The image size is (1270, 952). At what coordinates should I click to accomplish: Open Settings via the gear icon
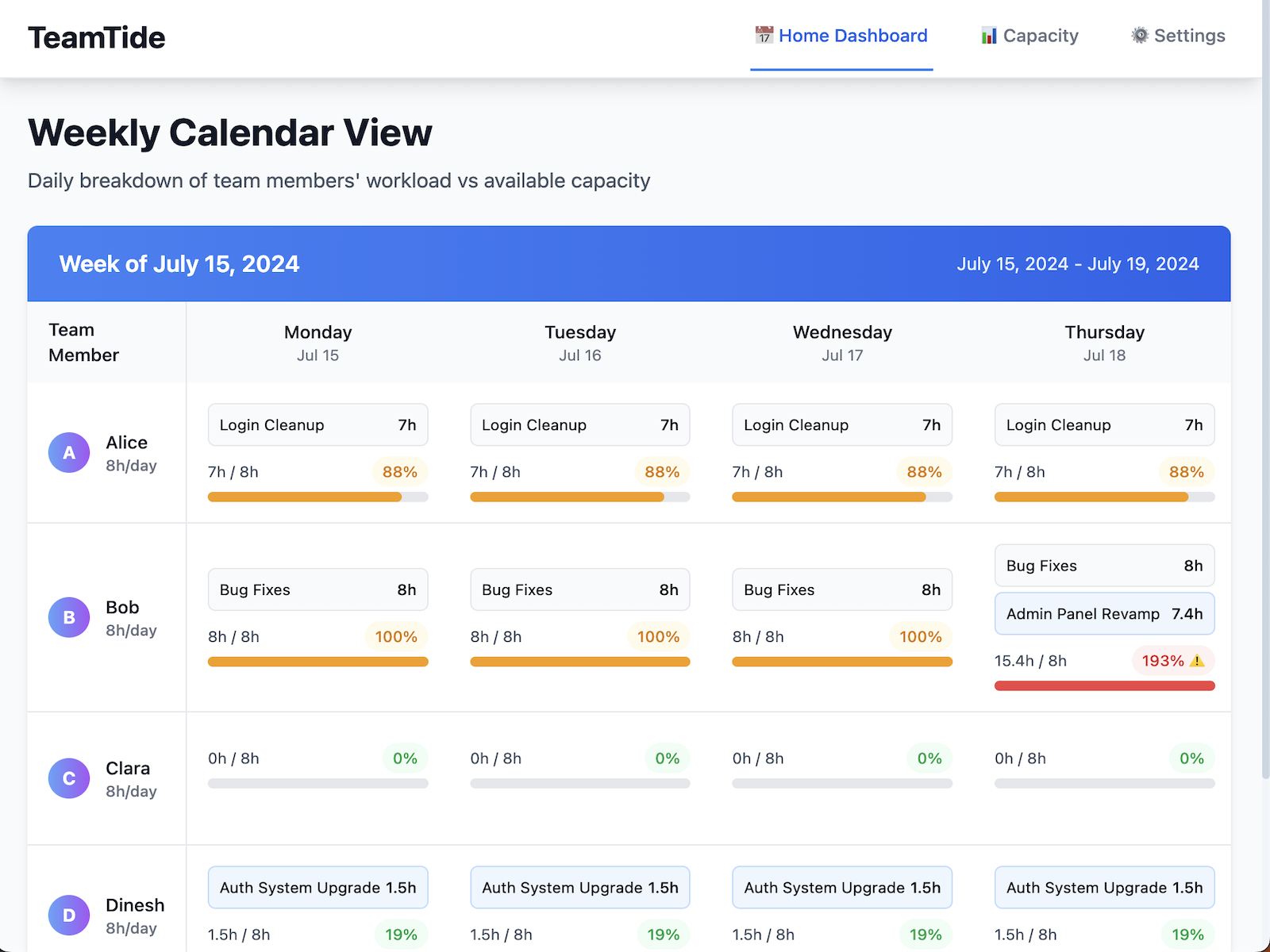1139,35
